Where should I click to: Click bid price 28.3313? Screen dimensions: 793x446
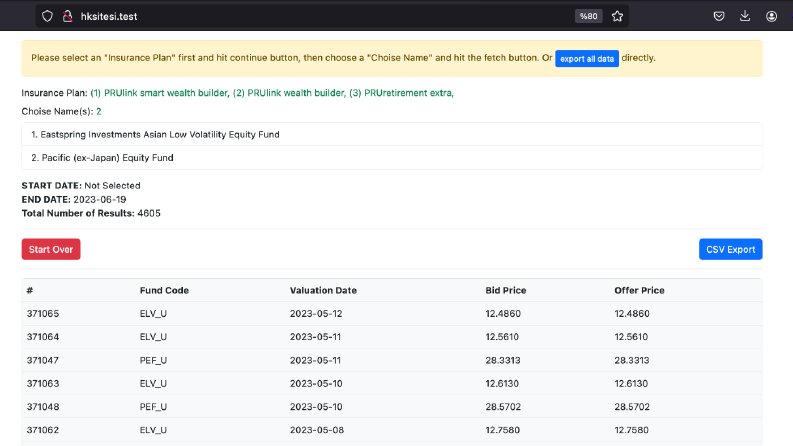[503, 360]
